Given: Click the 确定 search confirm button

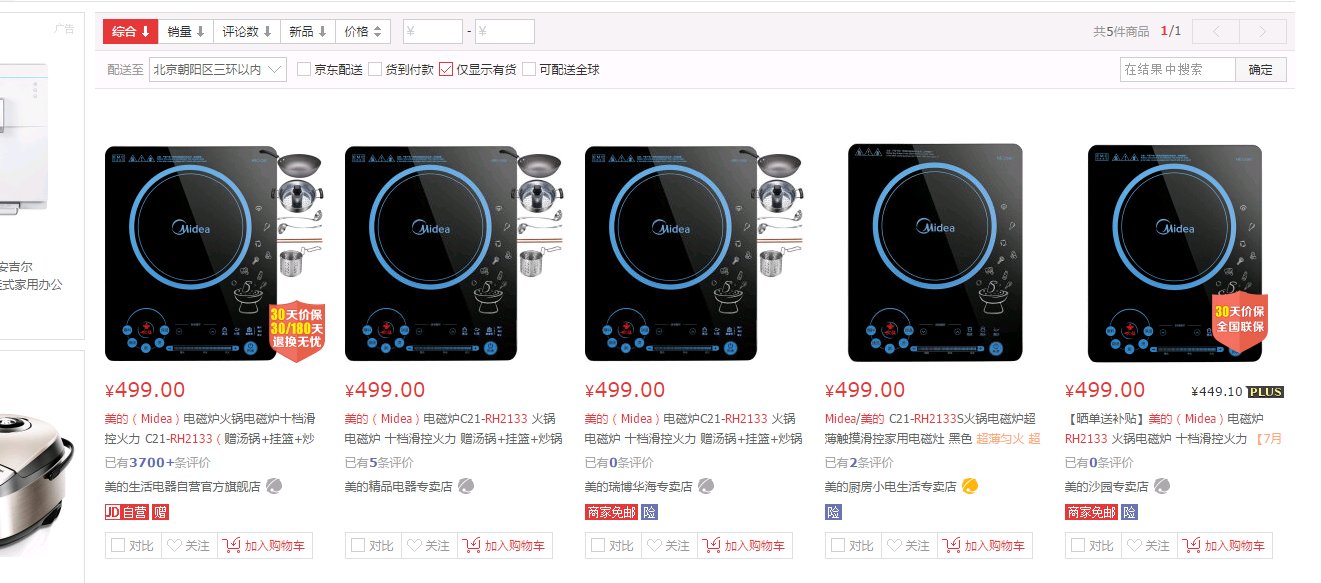Looking at the screenshot, I should pyautogui.click(x=1261, y=70).
